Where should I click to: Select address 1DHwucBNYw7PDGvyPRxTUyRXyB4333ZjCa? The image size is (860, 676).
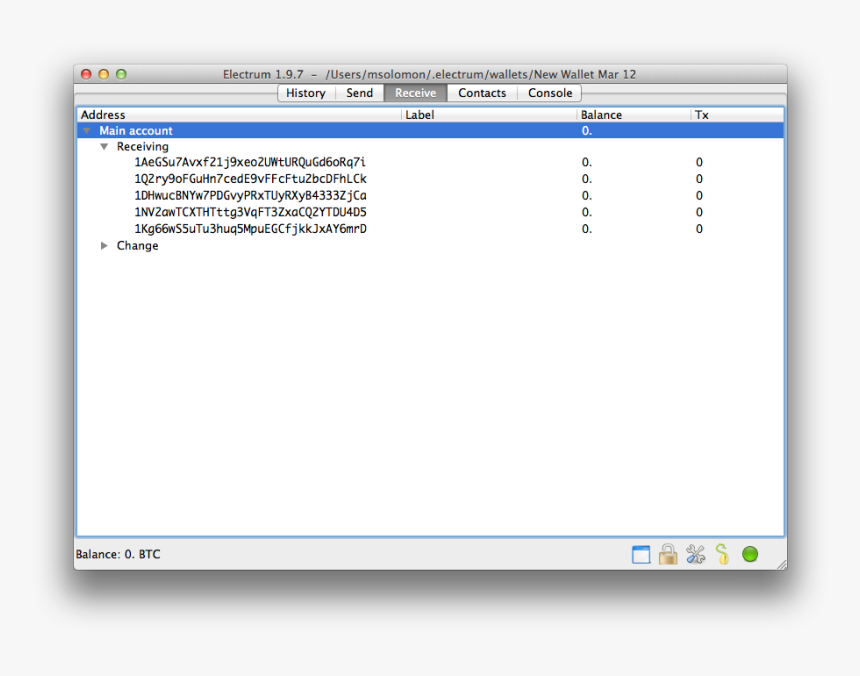(x=251, y=196)
